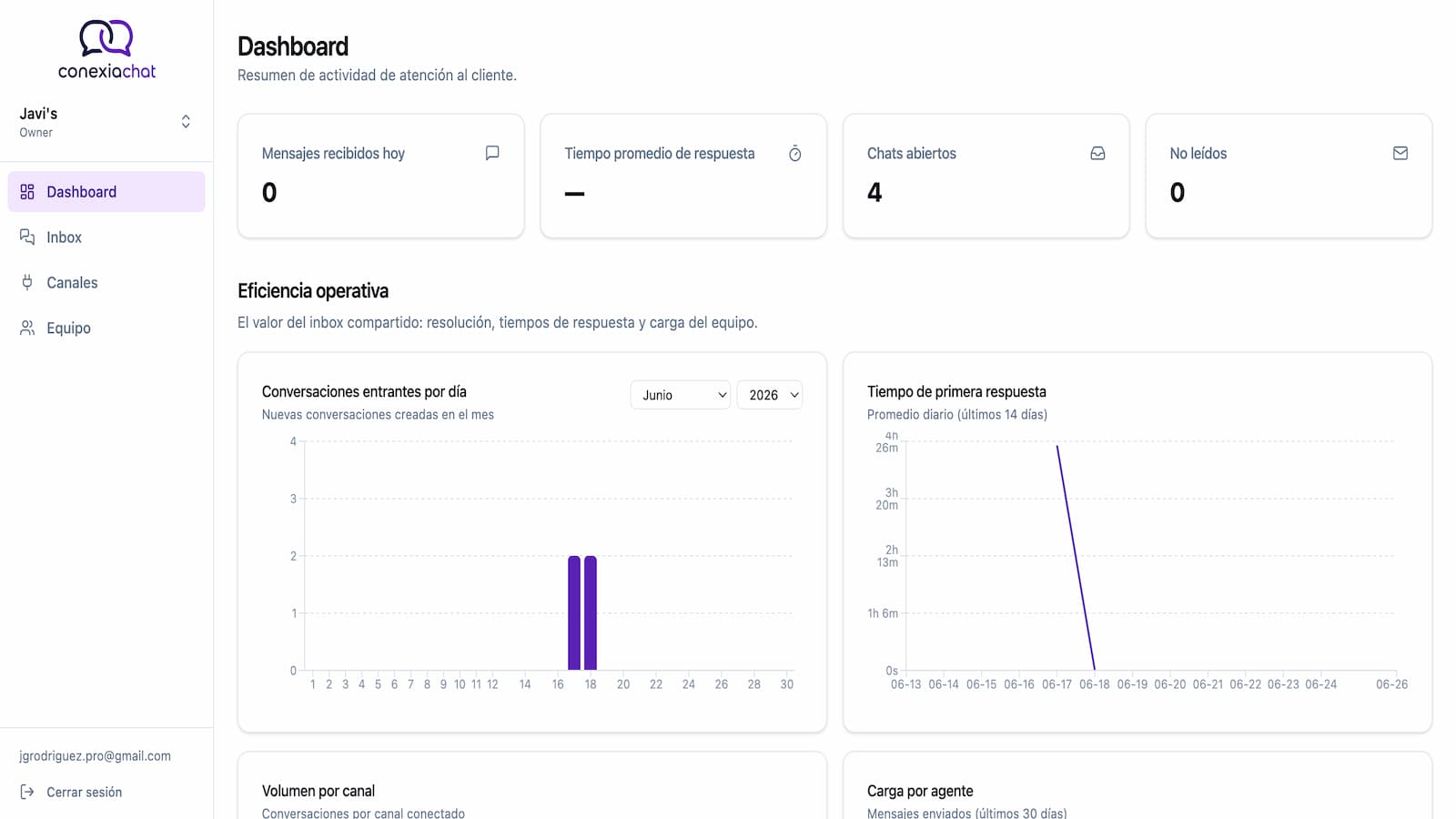
Task: Click the Dashboard grid icon in sidebar
Action: coord(27,192)
